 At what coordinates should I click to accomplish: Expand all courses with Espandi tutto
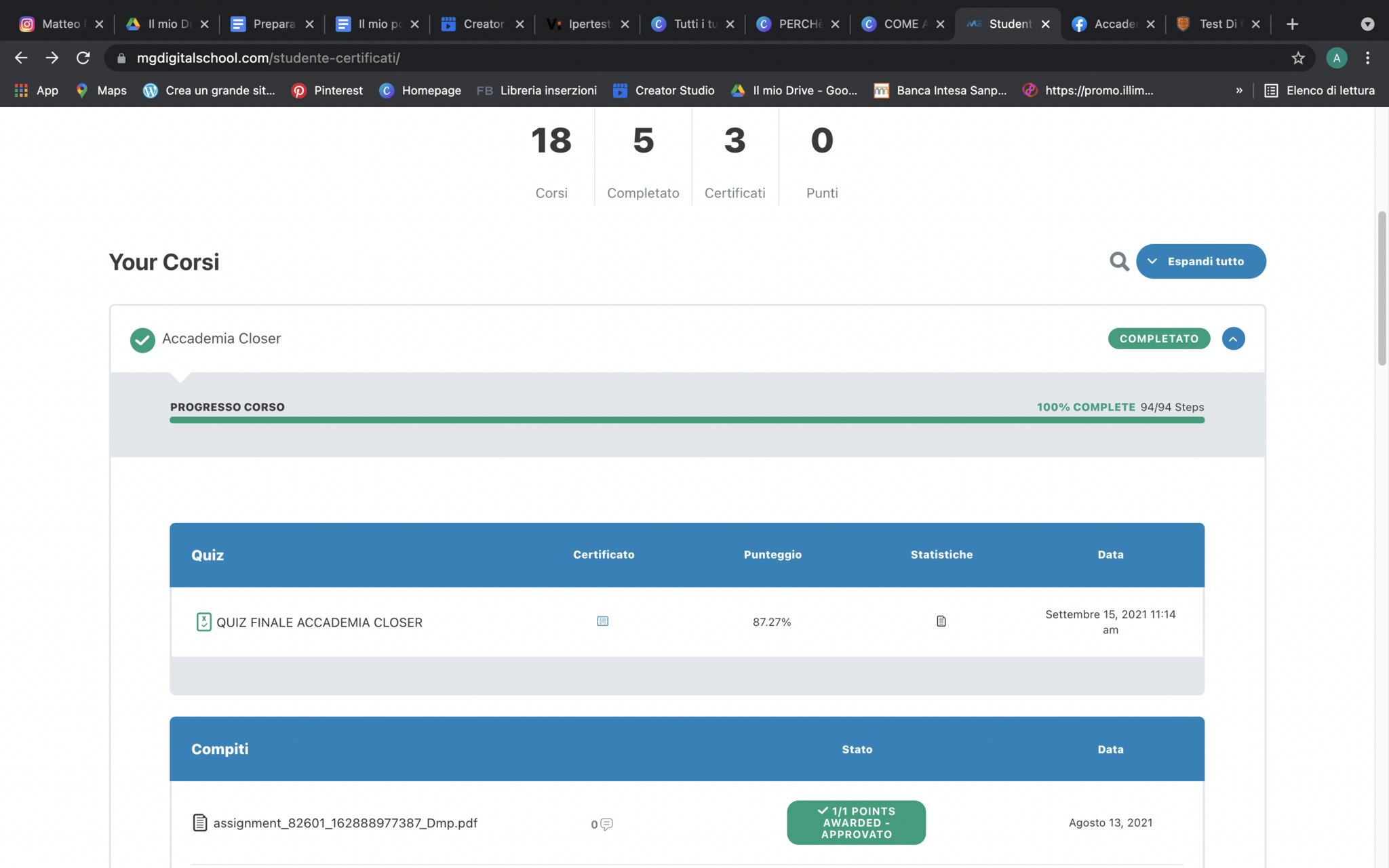coord(1200,261)
